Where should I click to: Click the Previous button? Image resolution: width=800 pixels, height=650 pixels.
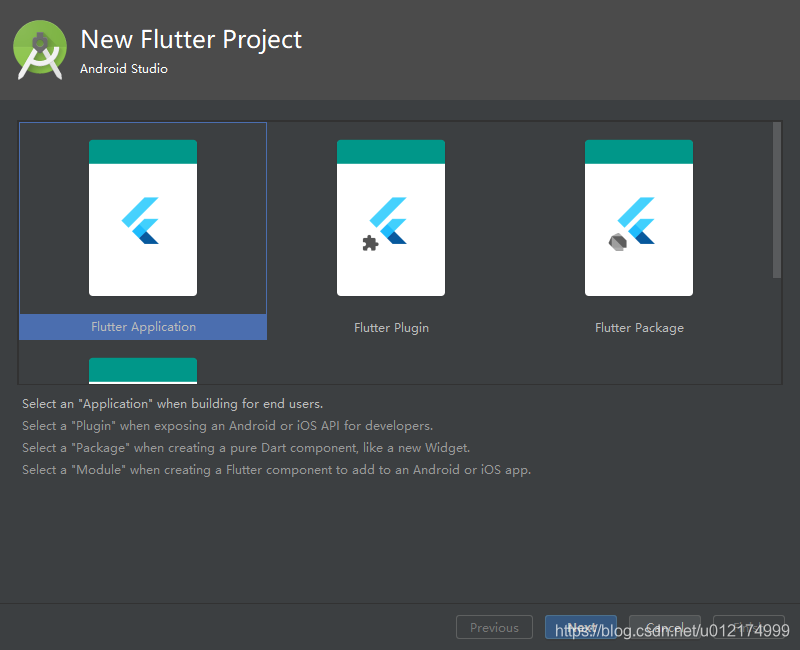pyautogui.click(x=494, y=627)
